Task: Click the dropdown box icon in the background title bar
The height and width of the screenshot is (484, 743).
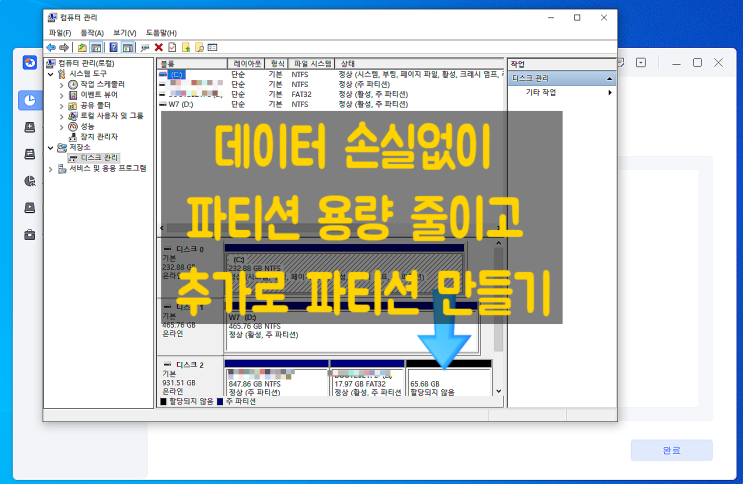Action: click(x=641, y=63)
